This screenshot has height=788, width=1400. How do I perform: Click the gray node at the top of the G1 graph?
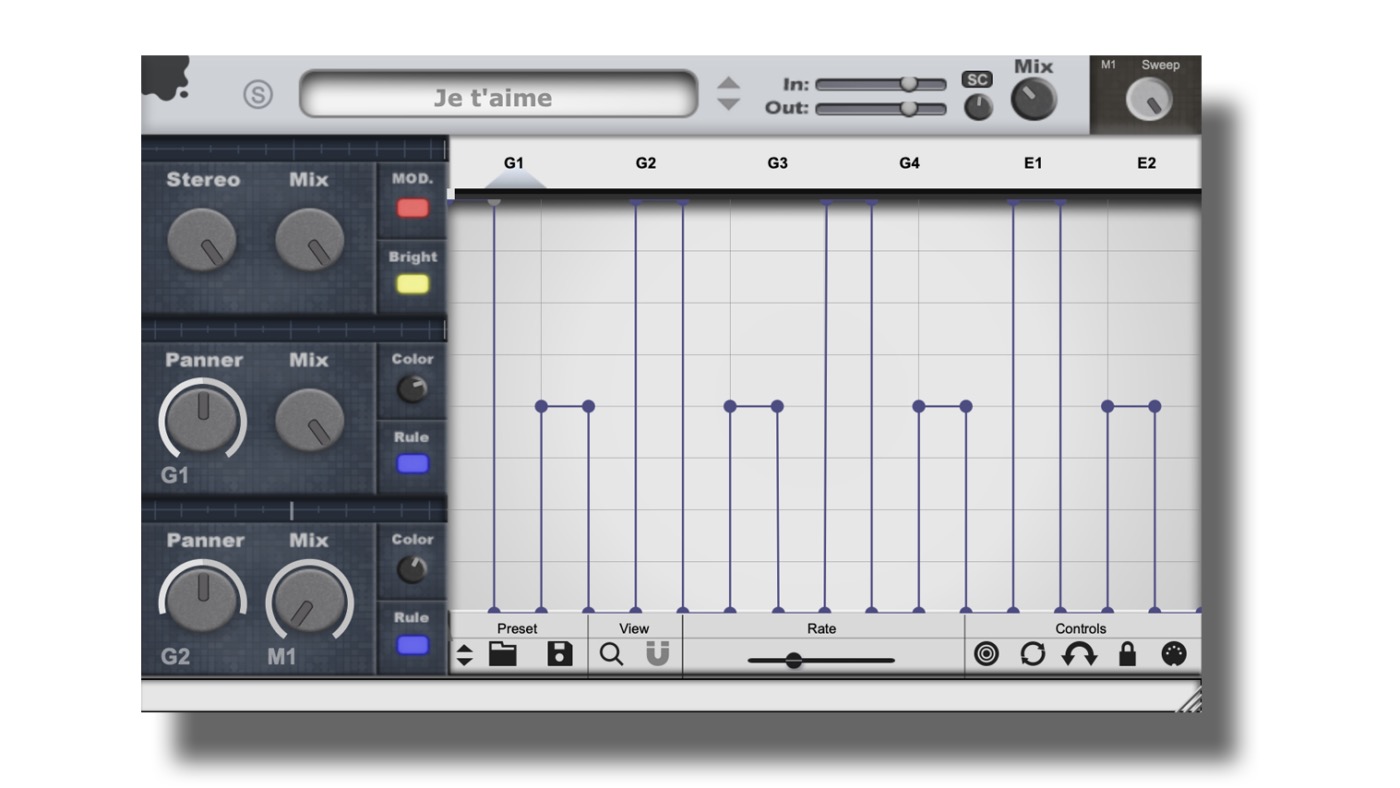(x=494, y=202)
